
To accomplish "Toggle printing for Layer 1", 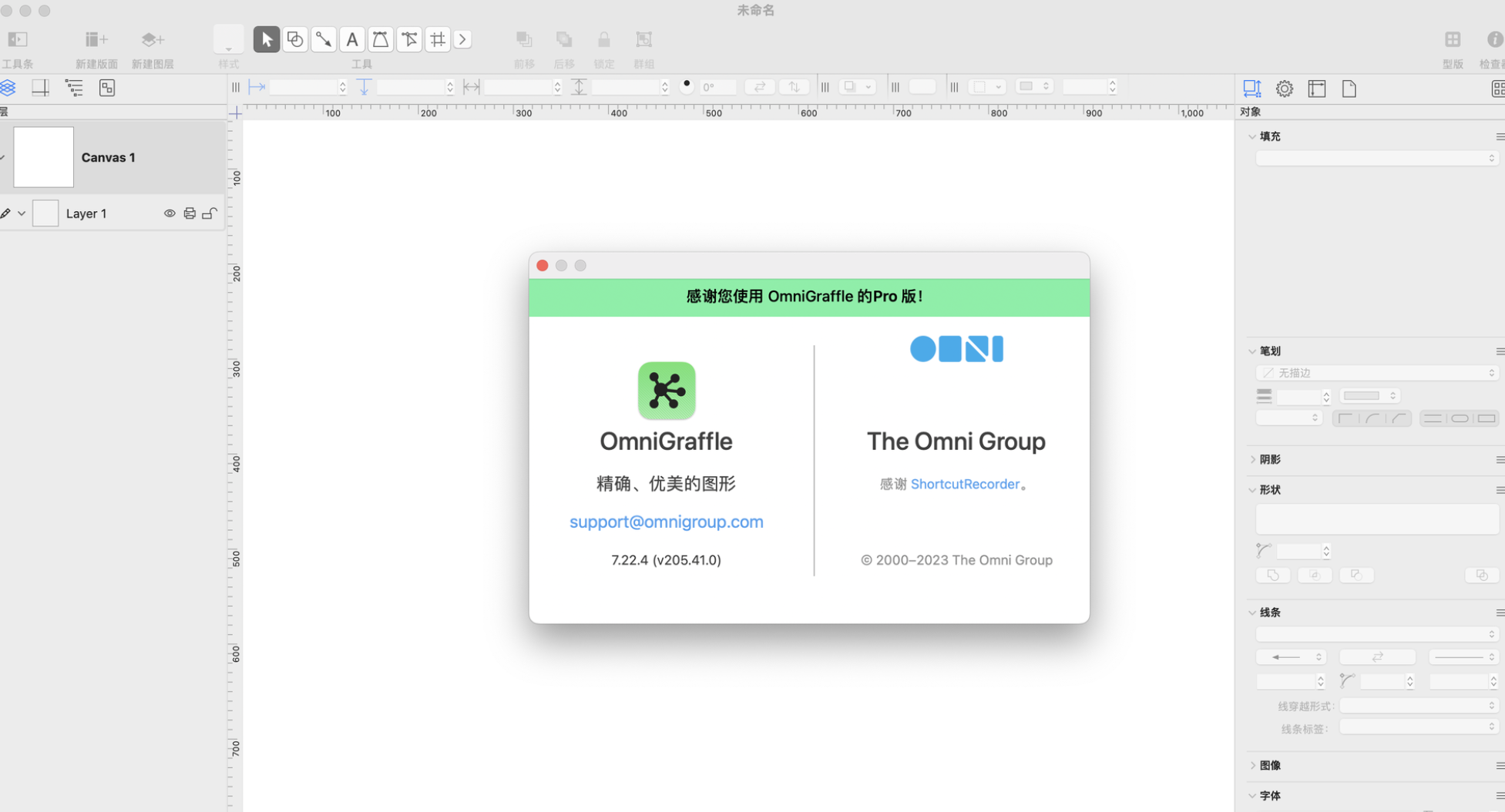I will 190,213.
